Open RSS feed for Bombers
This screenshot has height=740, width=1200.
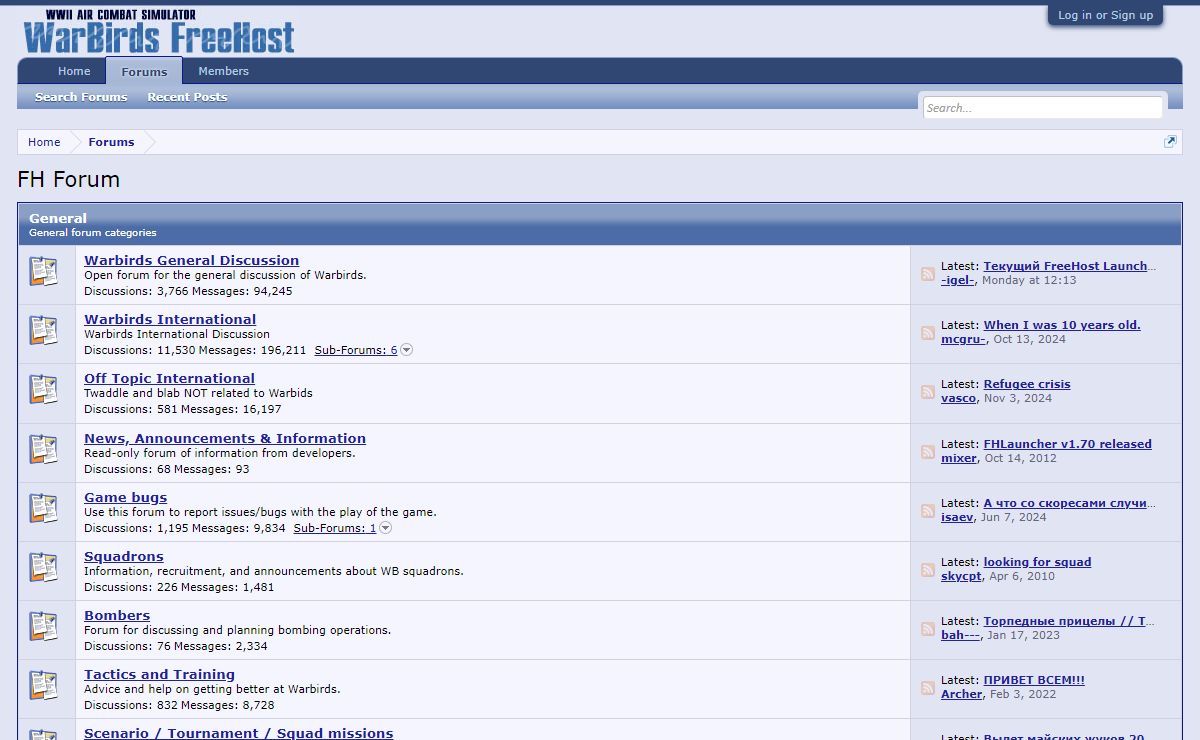(x=928, y=629)
